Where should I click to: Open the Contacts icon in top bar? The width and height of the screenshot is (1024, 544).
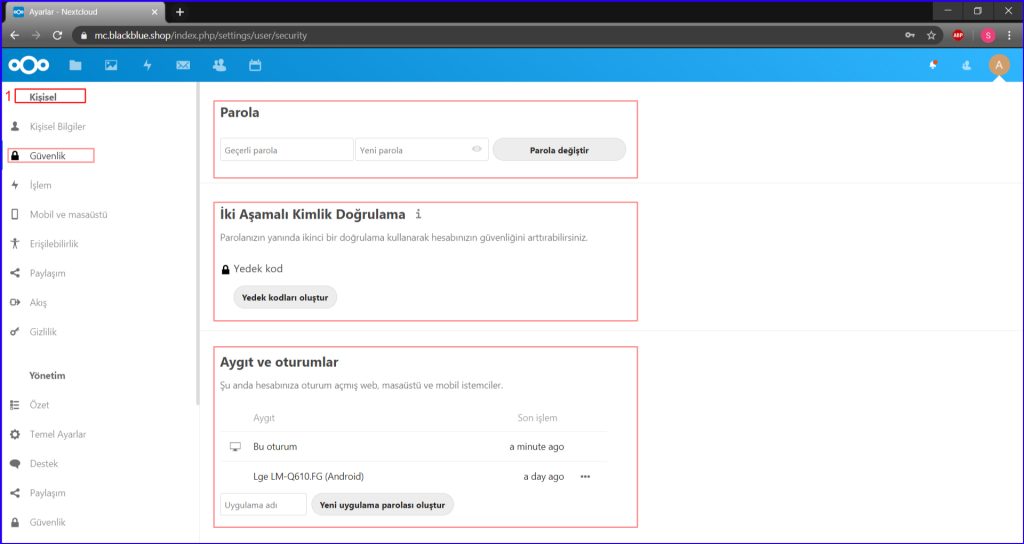pyautogui.click(x=219, y=65)
